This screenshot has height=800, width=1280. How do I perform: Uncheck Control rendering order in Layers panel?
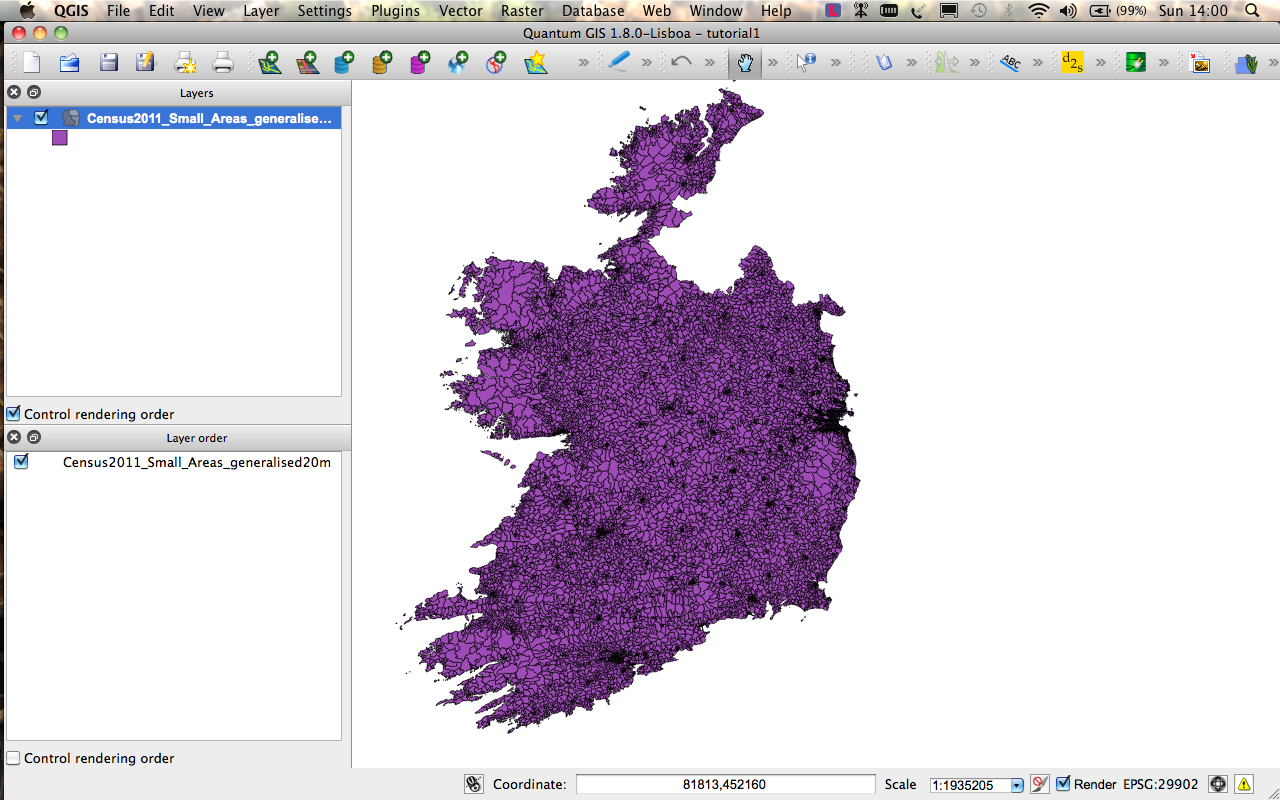tap(14, 413)
